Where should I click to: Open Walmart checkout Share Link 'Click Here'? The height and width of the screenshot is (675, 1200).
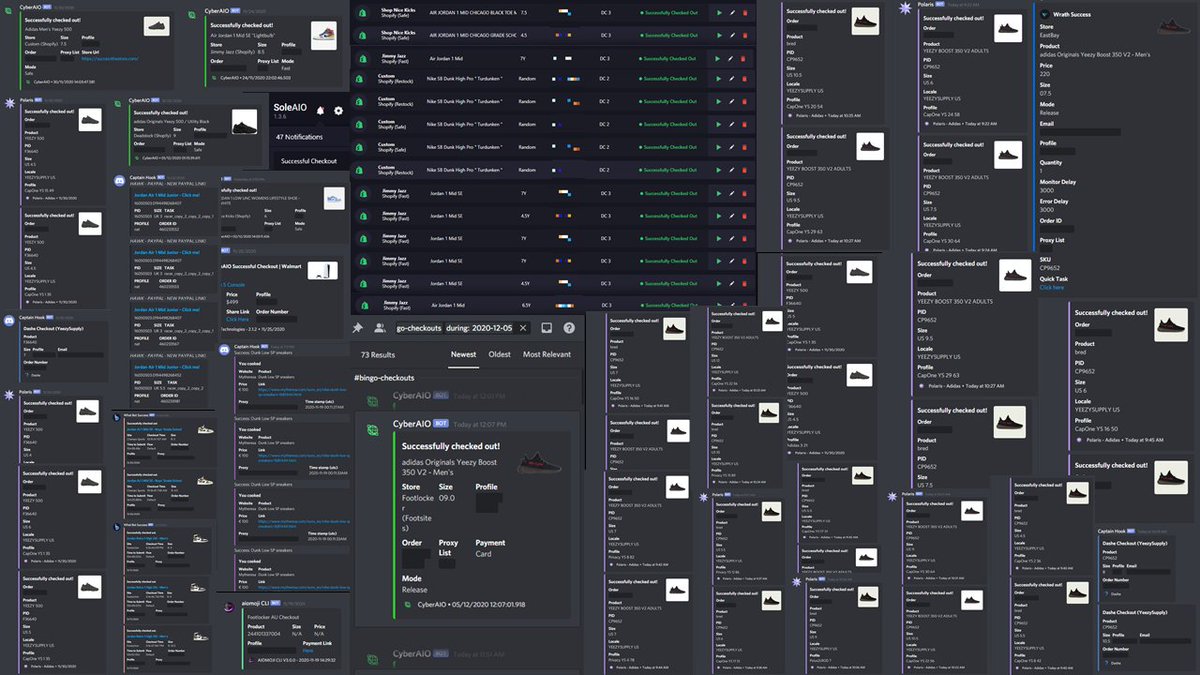[x=237, y=320]
